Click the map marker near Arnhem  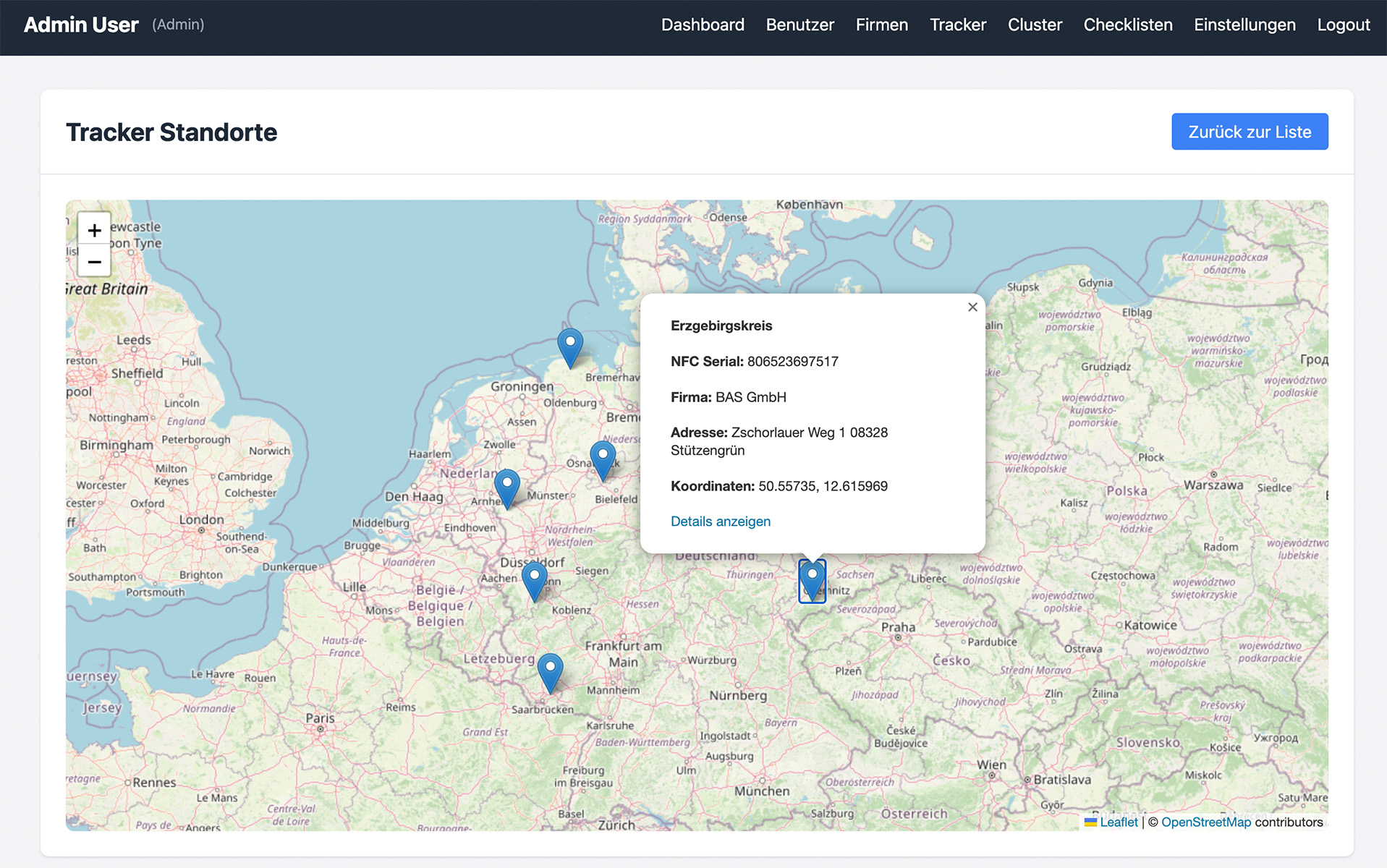pos(507,488)
